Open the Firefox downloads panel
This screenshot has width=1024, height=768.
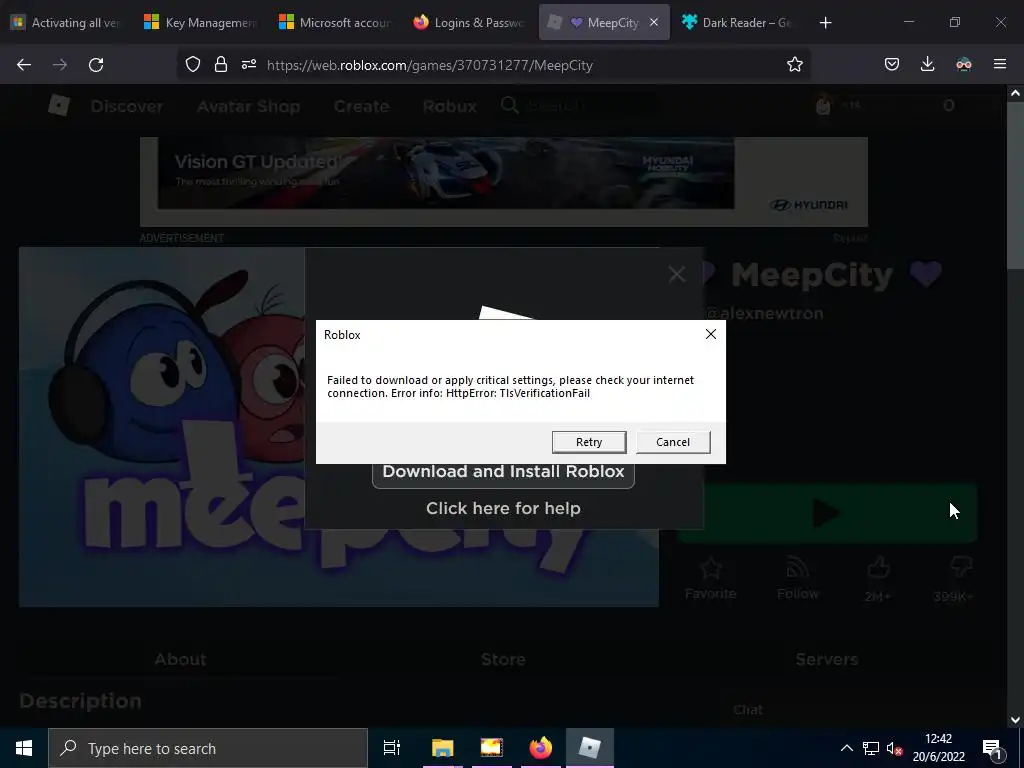pos(927,65)
